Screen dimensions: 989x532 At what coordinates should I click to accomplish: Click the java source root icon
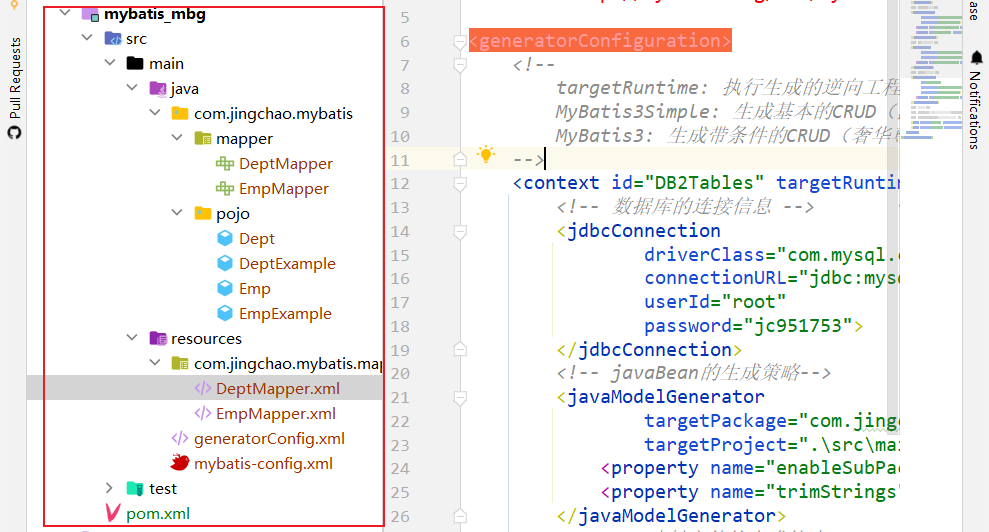click(158, 88)
